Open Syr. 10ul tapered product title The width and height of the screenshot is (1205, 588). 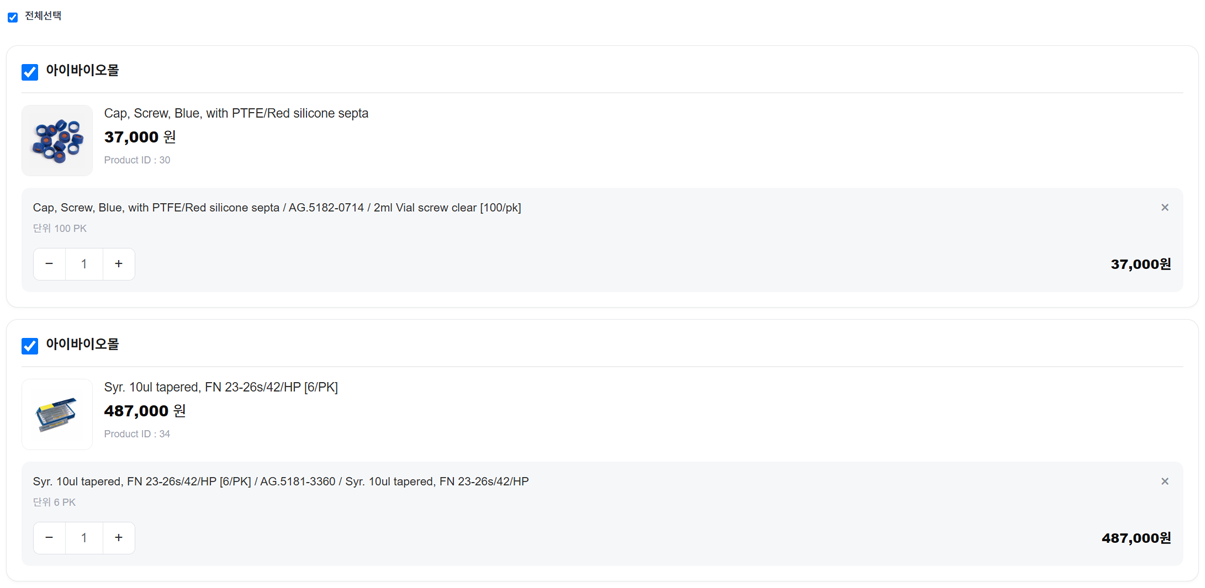click(x=221, y=387)
